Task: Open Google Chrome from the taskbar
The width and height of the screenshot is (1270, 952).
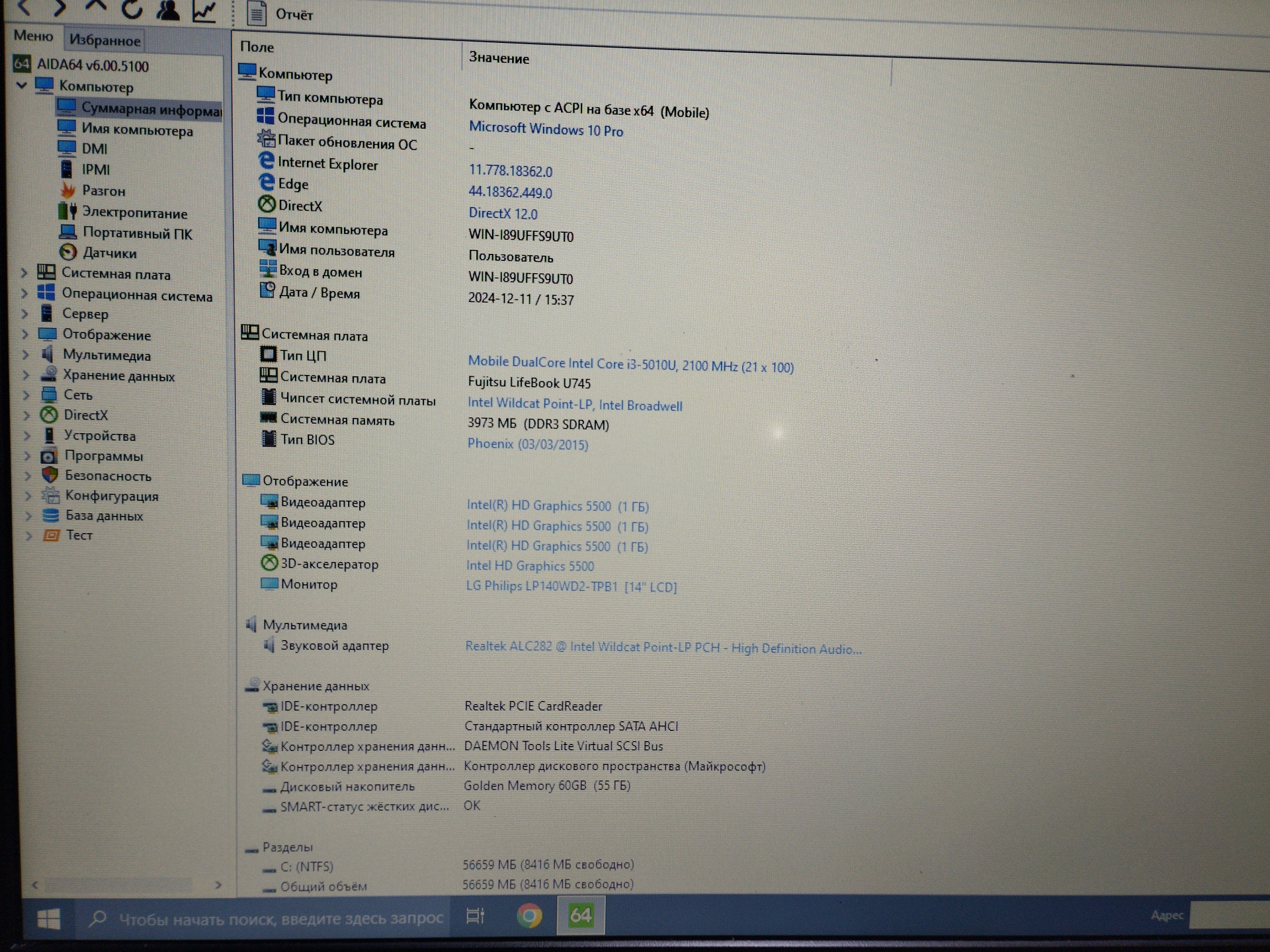Action: point(529,916)
